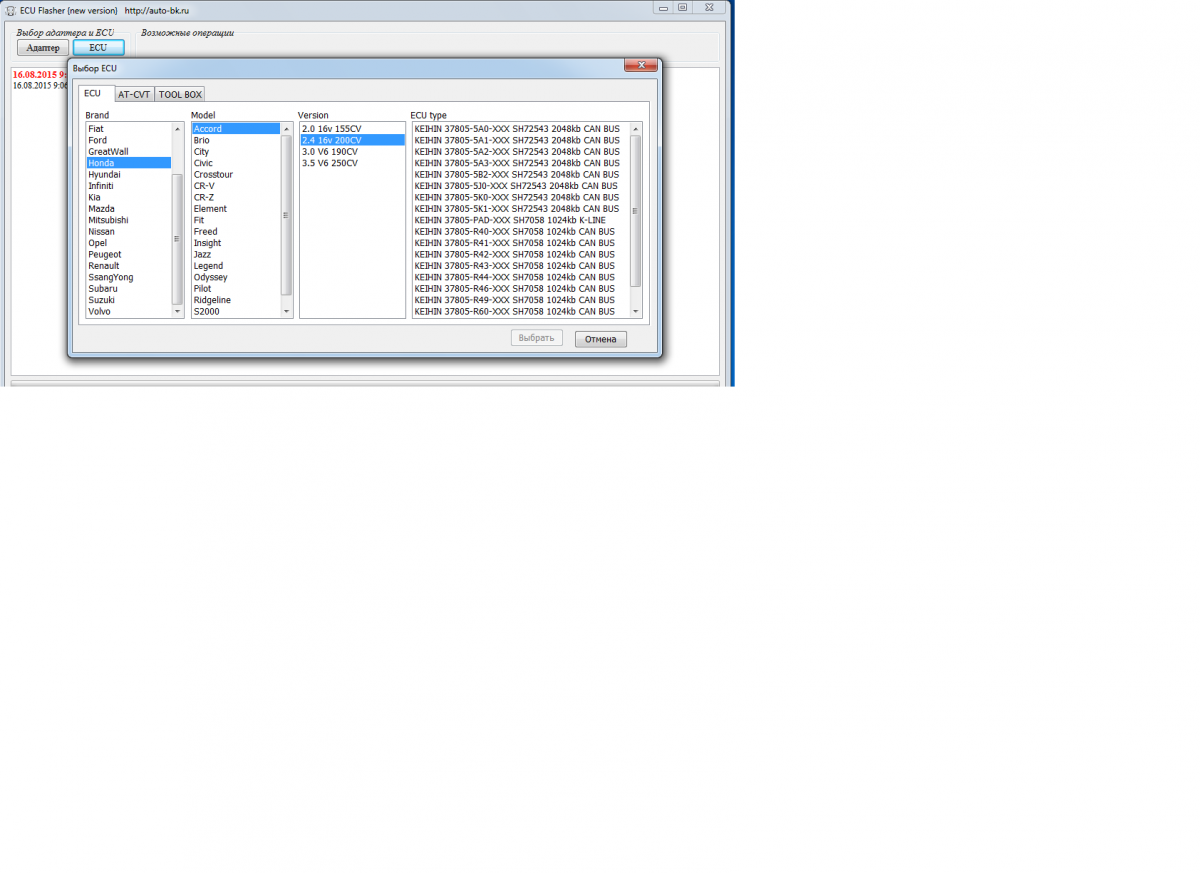Click down arrow of the Brand list scrollbar
The width and height of the screenshot is (1200, 873).
pos(178,312)
